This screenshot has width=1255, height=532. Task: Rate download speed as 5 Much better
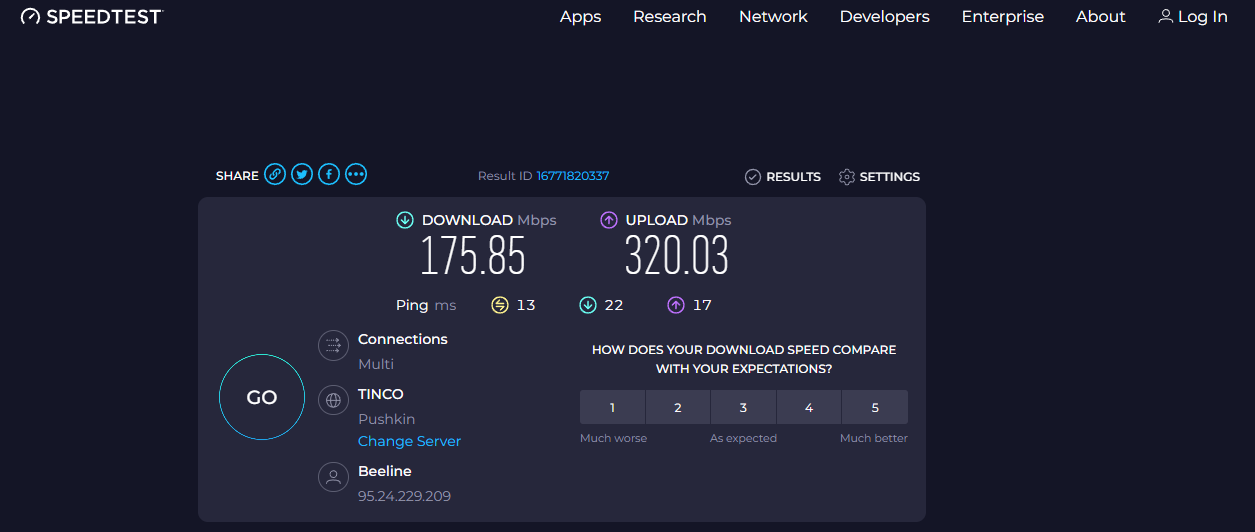(875, 407)
